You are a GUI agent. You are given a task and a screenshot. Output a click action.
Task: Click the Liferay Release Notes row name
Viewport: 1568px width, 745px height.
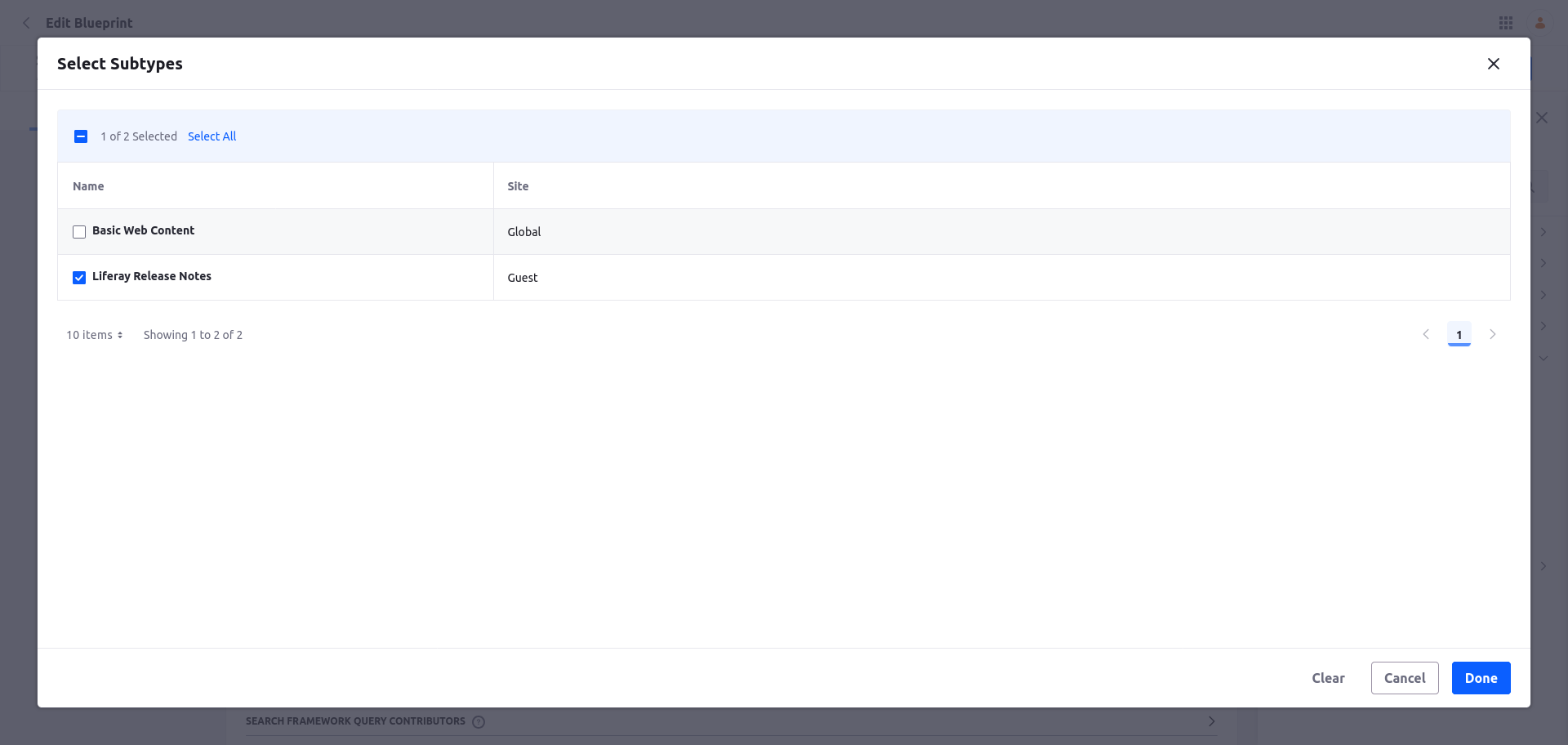(x=152, y=276)
